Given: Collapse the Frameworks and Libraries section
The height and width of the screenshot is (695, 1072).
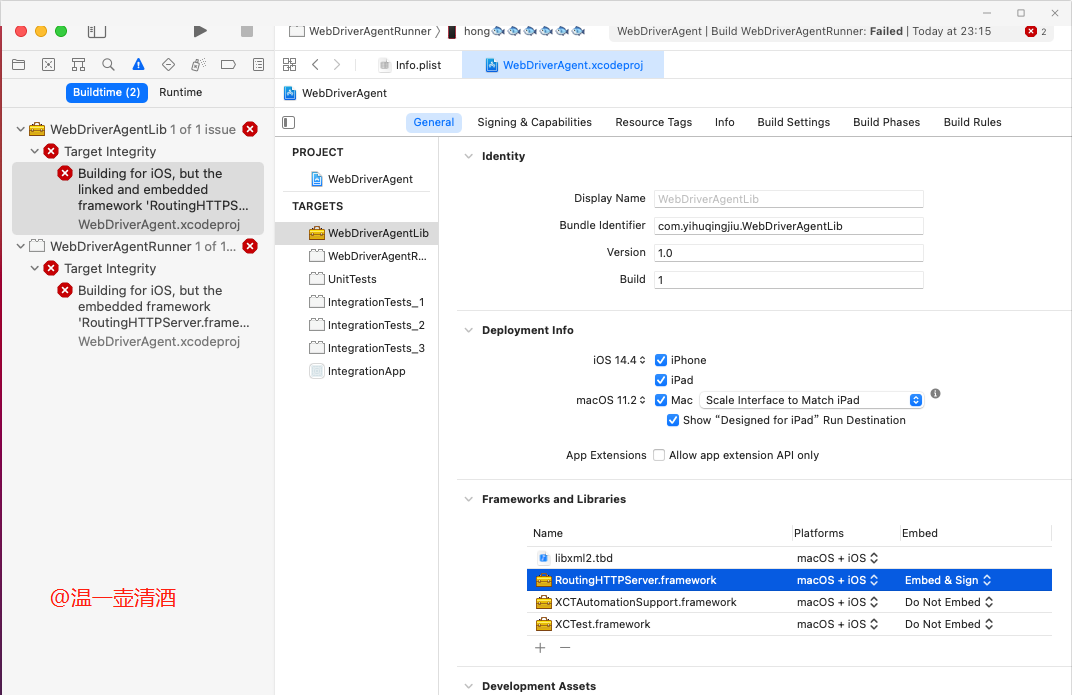Looking at the screenshot, I should [468, 499].
